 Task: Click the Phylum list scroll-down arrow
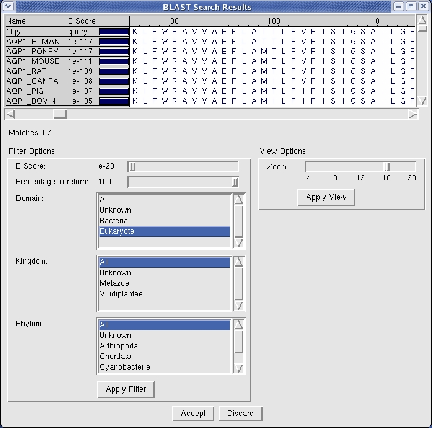coord(239,368)
